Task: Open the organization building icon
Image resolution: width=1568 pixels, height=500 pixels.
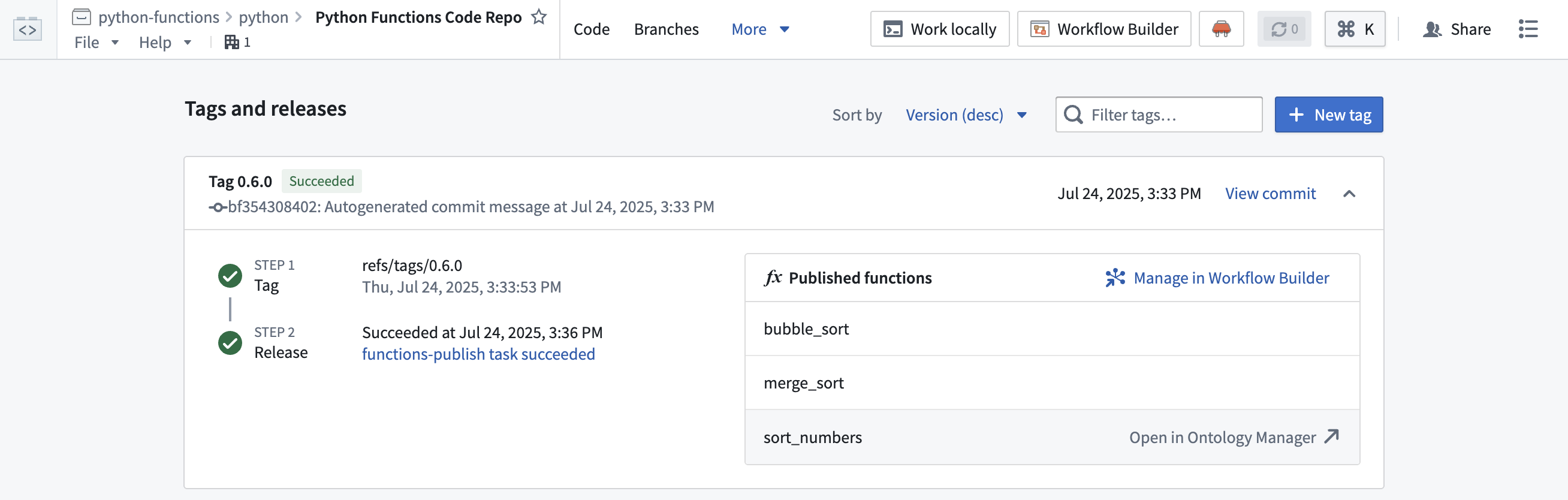Action: pyautogui.click(x=231, y=42)
